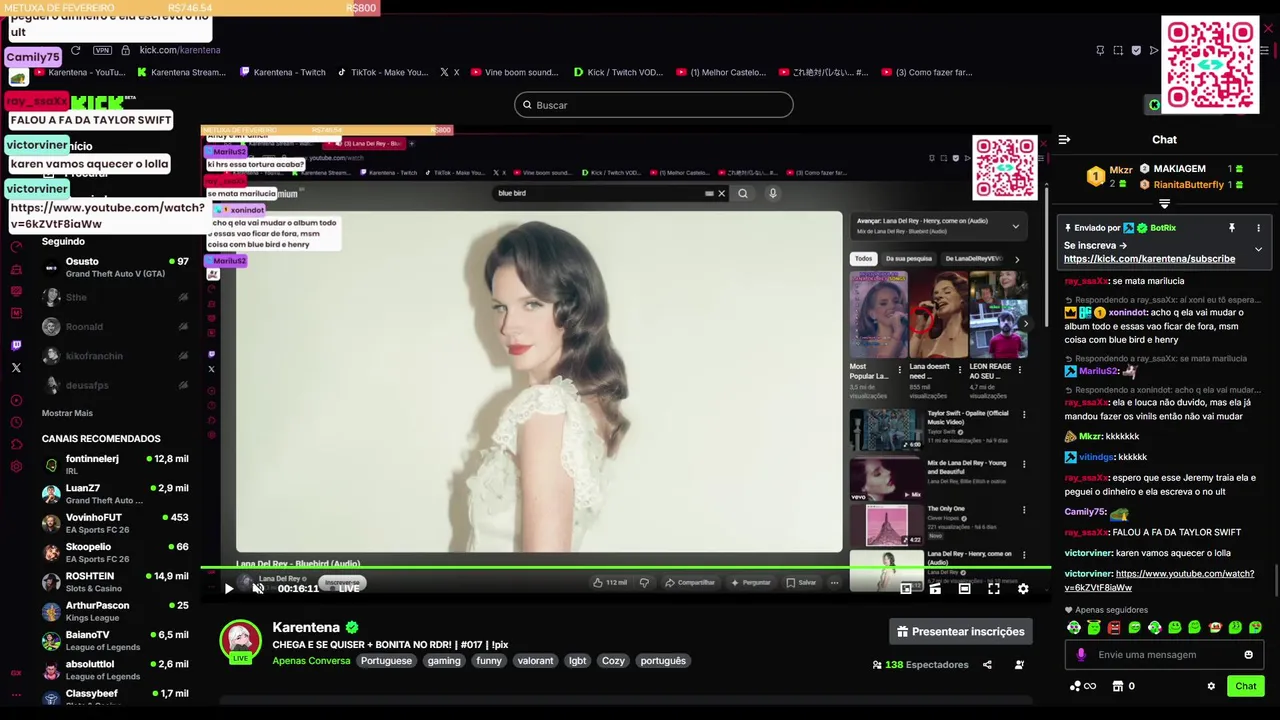This screenshot has height=720, width=1280.
Task: Switch to the Vine boom sound browser tab
Action: 513,72
